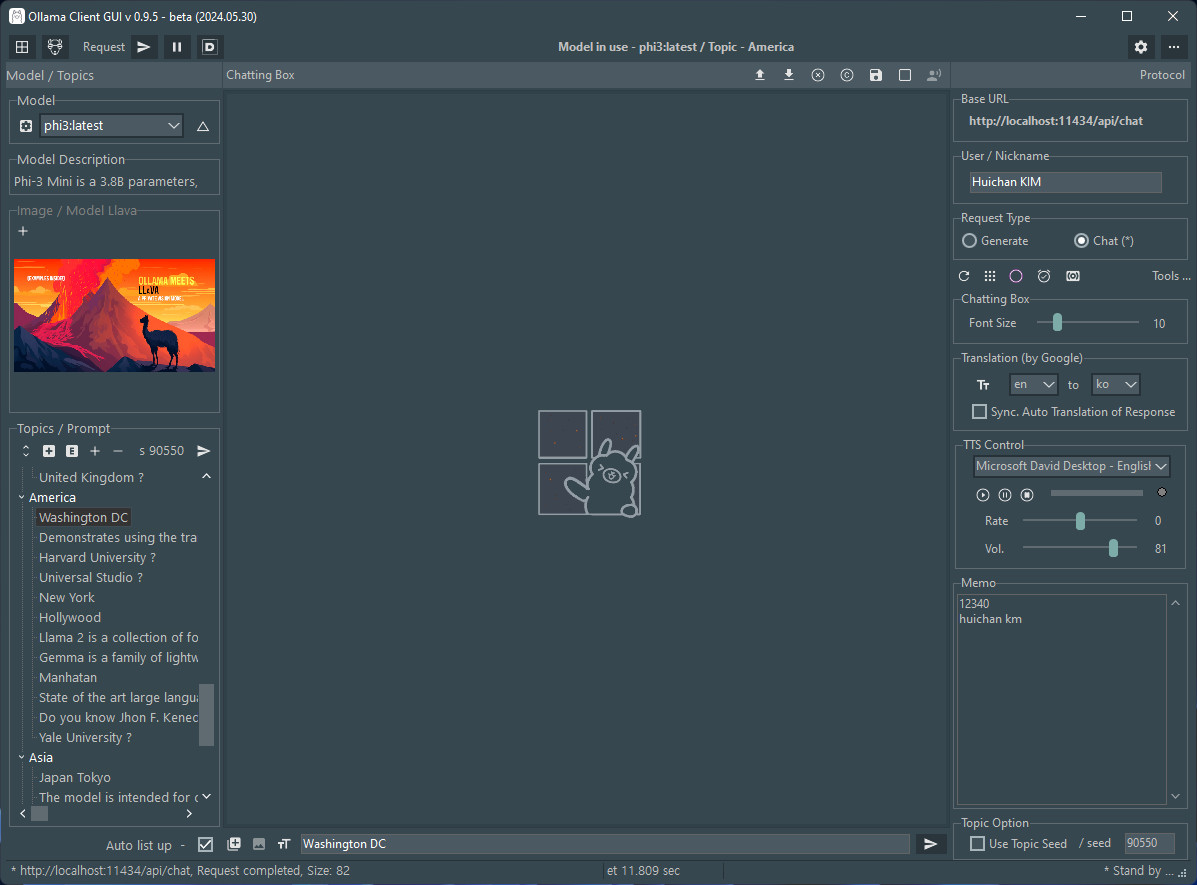Click the TTS play button
This screenshot has width=1197, height=885.
pyautogui.click(x=983, y=495)
